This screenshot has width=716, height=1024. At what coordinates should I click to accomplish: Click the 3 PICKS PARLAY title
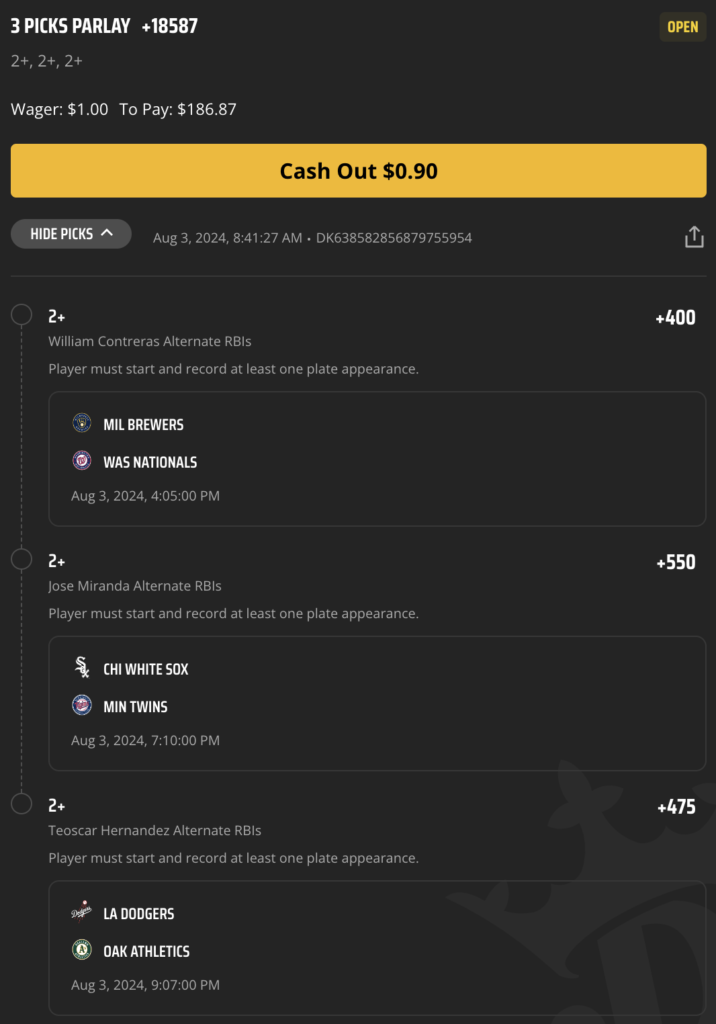tap(71, 26)
